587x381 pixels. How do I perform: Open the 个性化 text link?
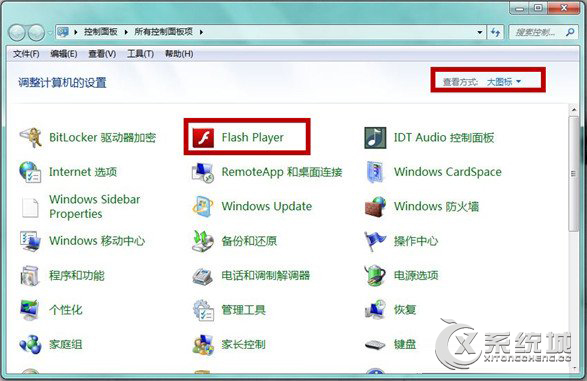tap(66, 310)
